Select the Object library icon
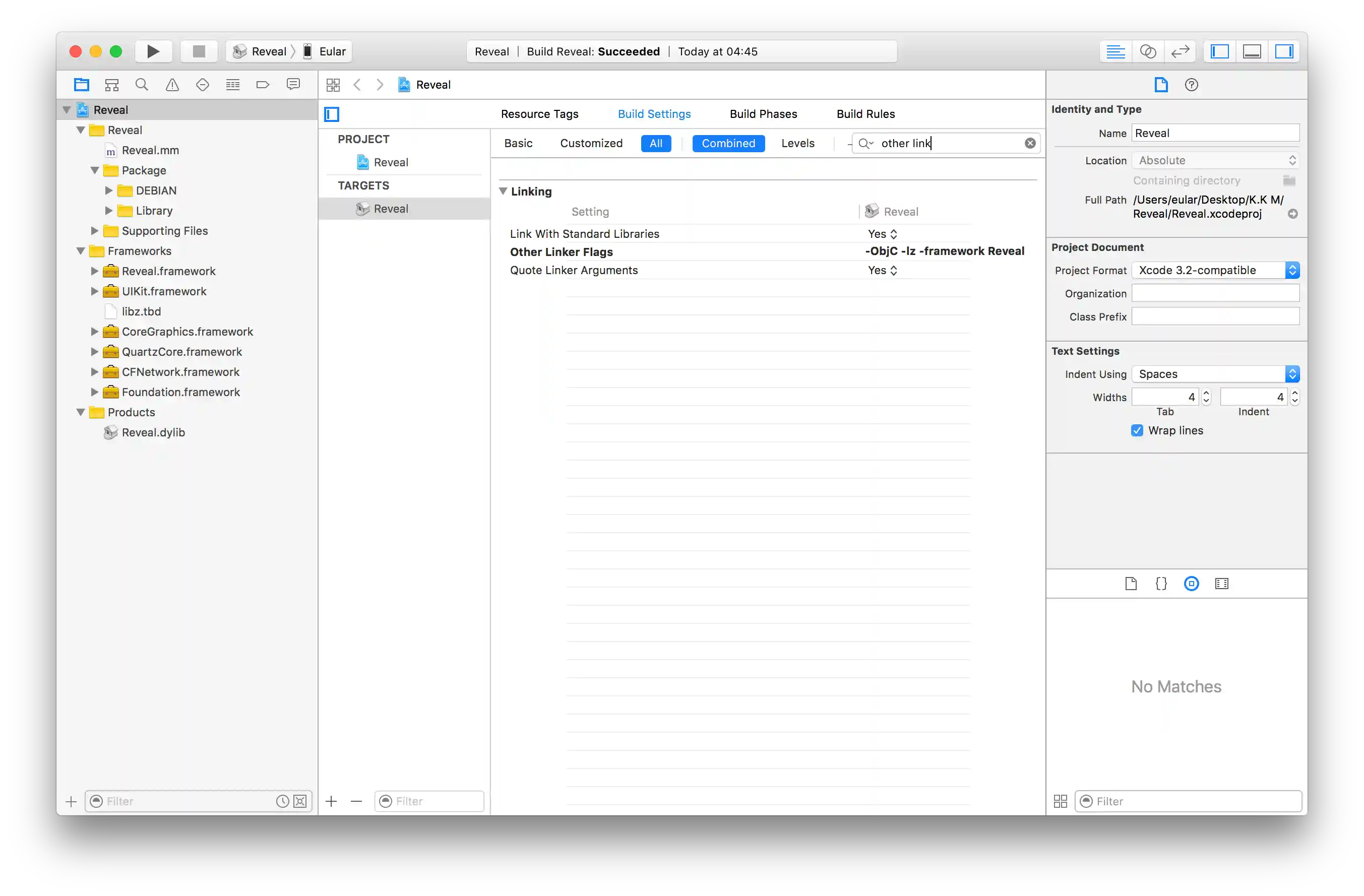Viewport: 1364px width, 896px height. [x=1191, y=584]
